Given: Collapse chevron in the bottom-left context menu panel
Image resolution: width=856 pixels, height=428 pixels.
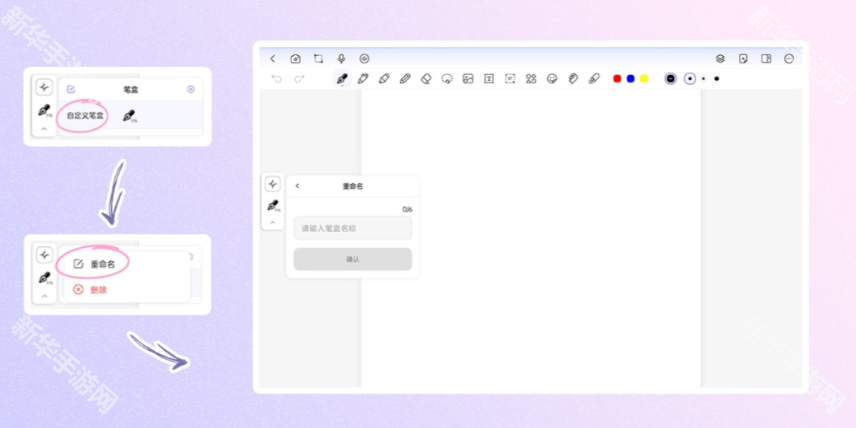Looking at the screenshot, I should [44, 295].
